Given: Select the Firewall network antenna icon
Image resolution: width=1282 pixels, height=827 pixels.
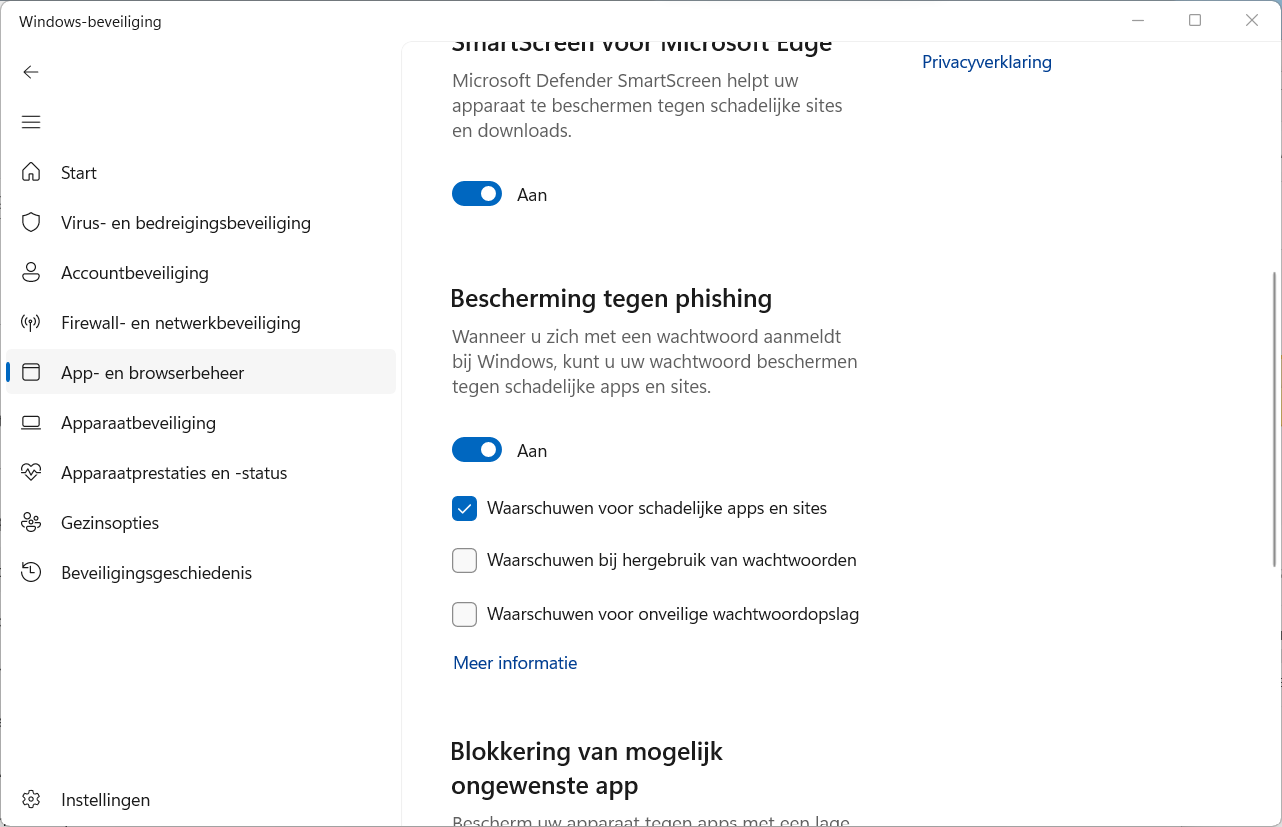Looking at the screenshot, I should coord(31,323).
